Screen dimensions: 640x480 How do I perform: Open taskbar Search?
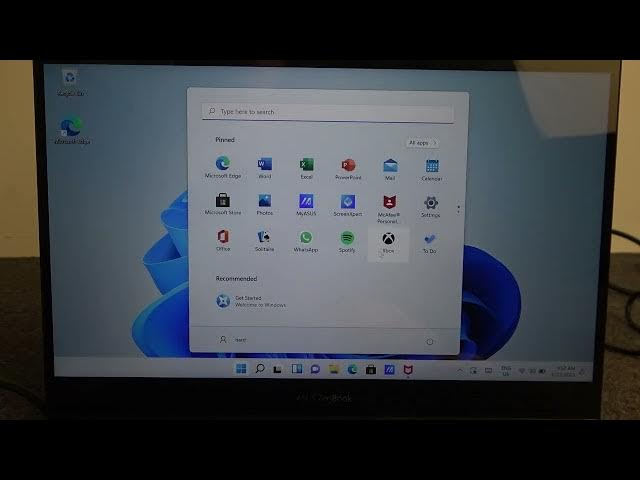click(260, 369)
